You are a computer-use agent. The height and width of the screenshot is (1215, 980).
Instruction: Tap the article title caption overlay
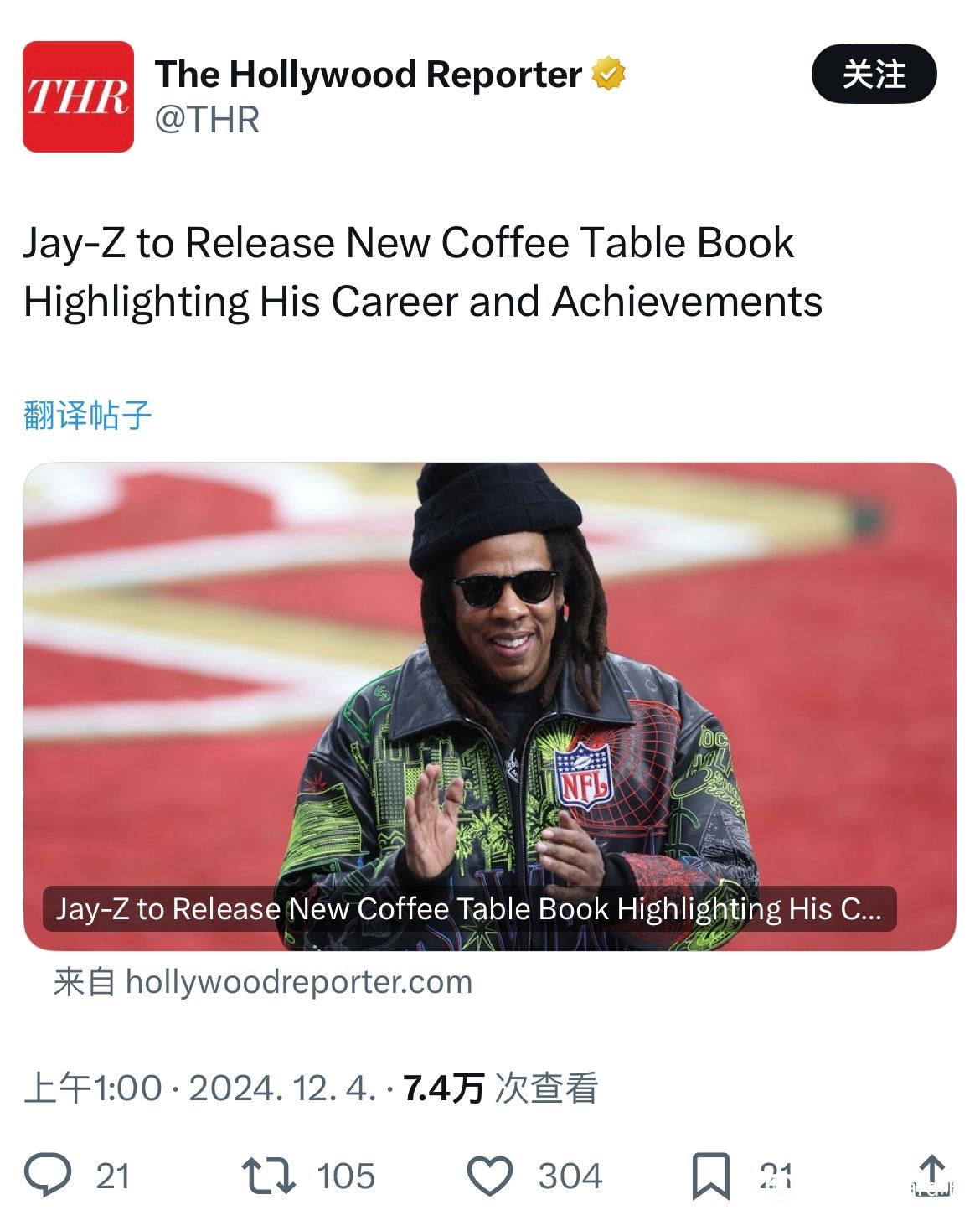(469, 909)
